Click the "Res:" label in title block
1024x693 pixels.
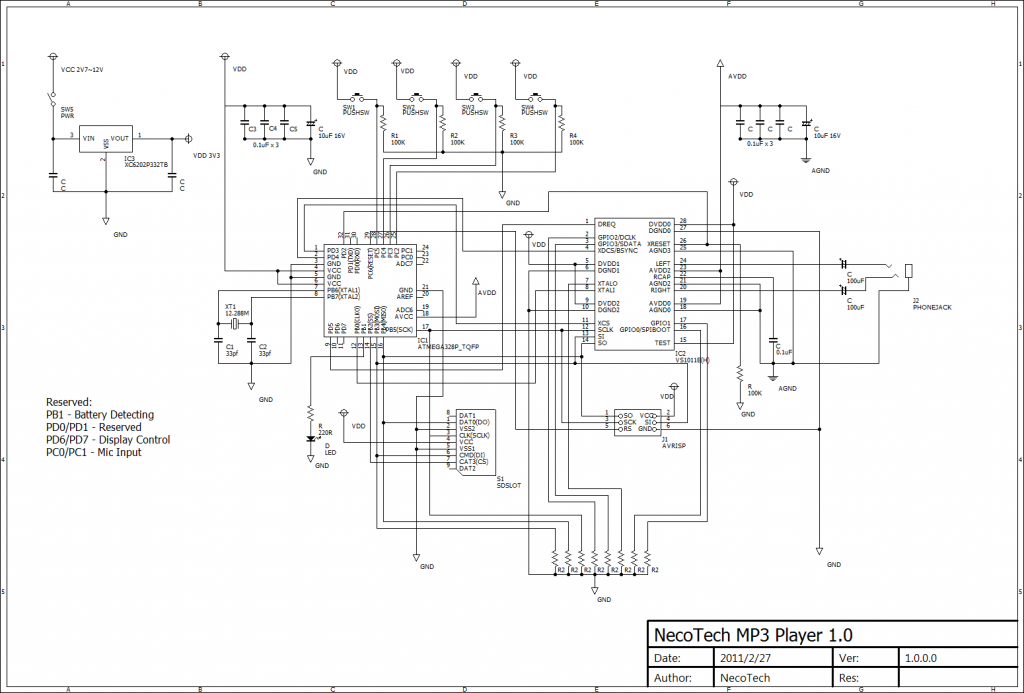848,678
